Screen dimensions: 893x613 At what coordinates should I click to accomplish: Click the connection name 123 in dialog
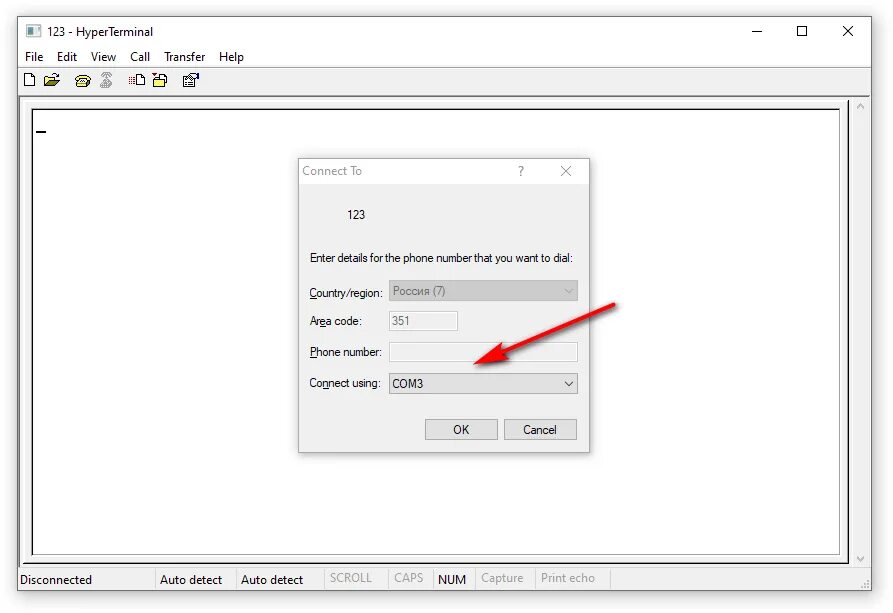click(356, 215)
